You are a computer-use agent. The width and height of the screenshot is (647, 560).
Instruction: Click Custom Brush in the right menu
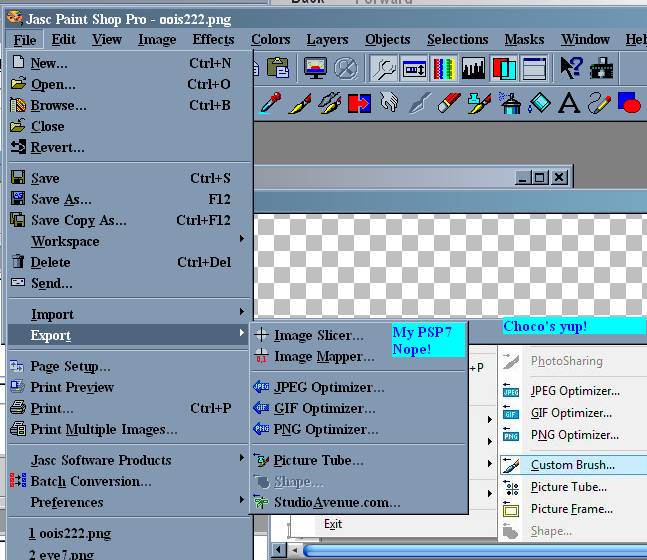click(572, 465)
